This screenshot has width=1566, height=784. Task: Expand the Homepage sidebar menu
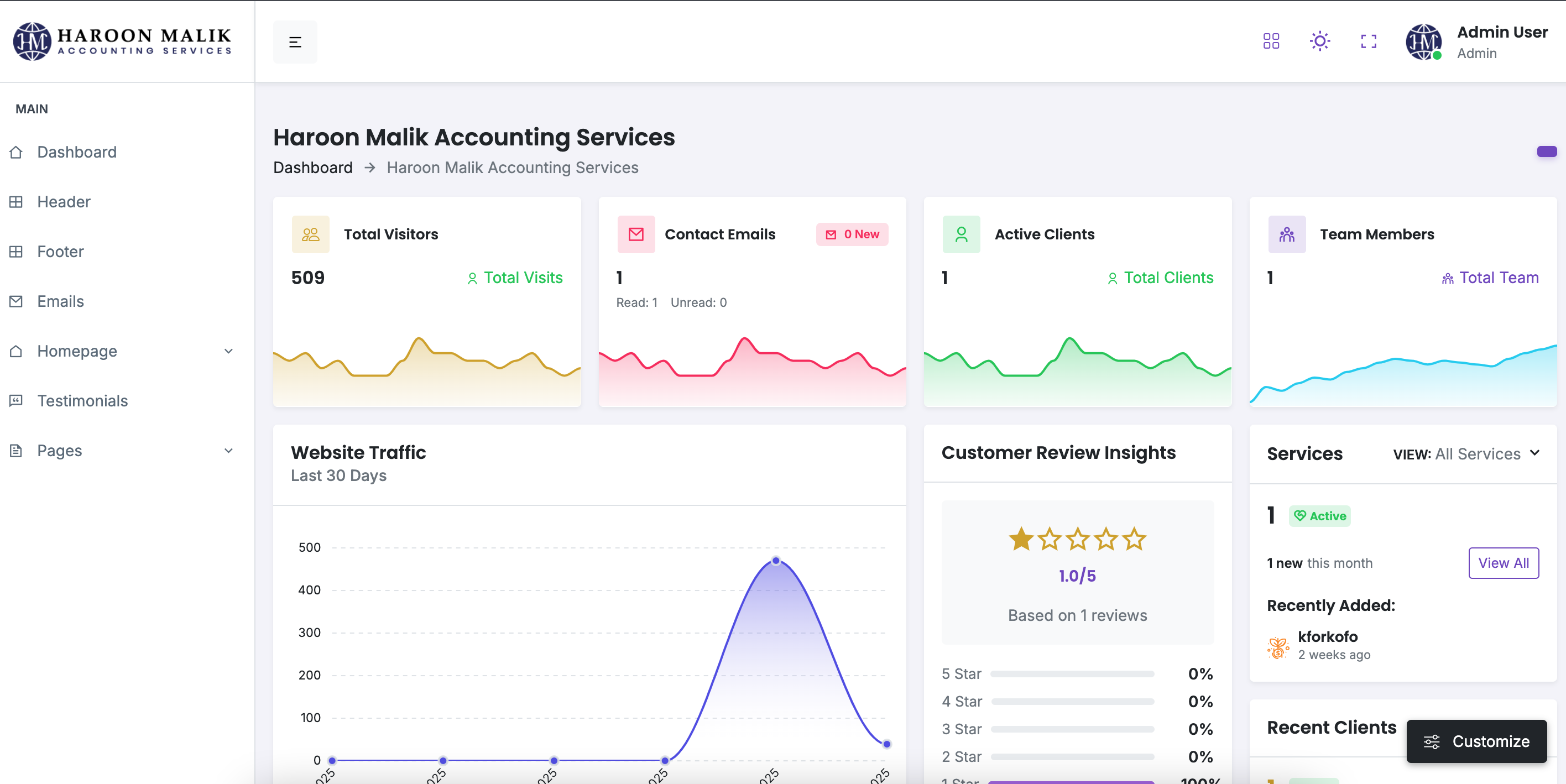tap(228, 351)
